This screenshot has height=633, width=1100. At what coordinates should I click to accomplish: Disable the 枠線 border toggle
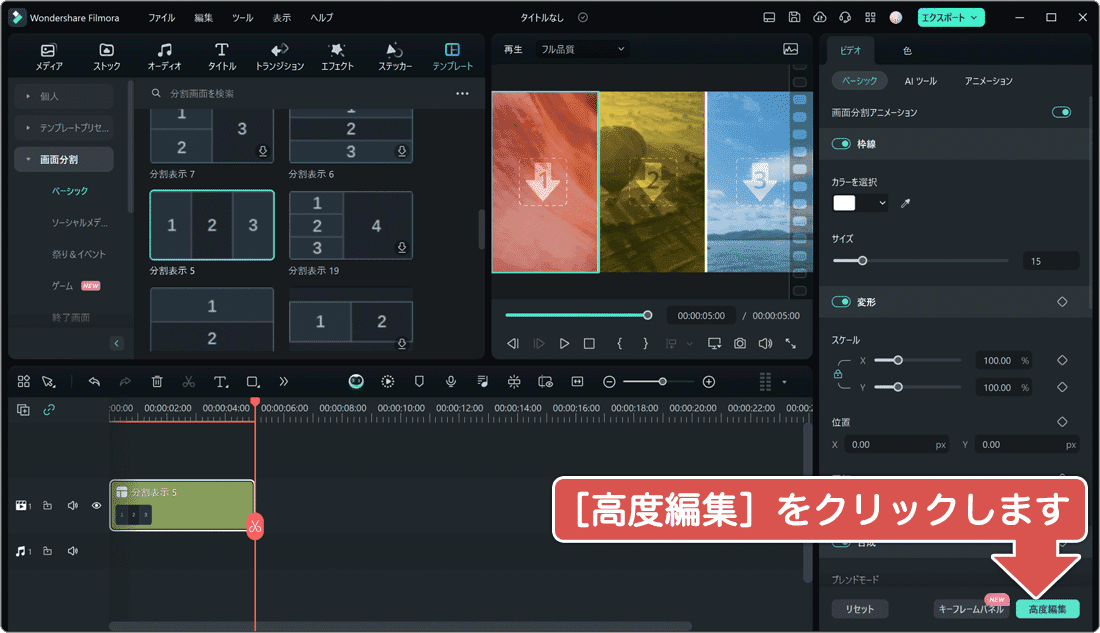coord(841,144)
